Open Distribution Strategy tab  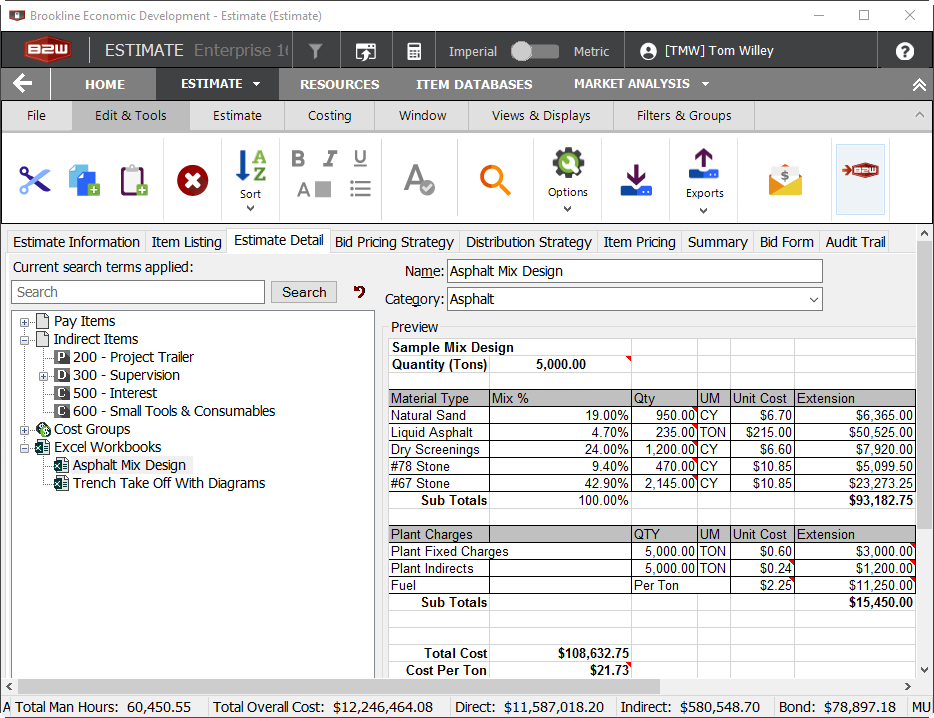[x=528, y=242]
